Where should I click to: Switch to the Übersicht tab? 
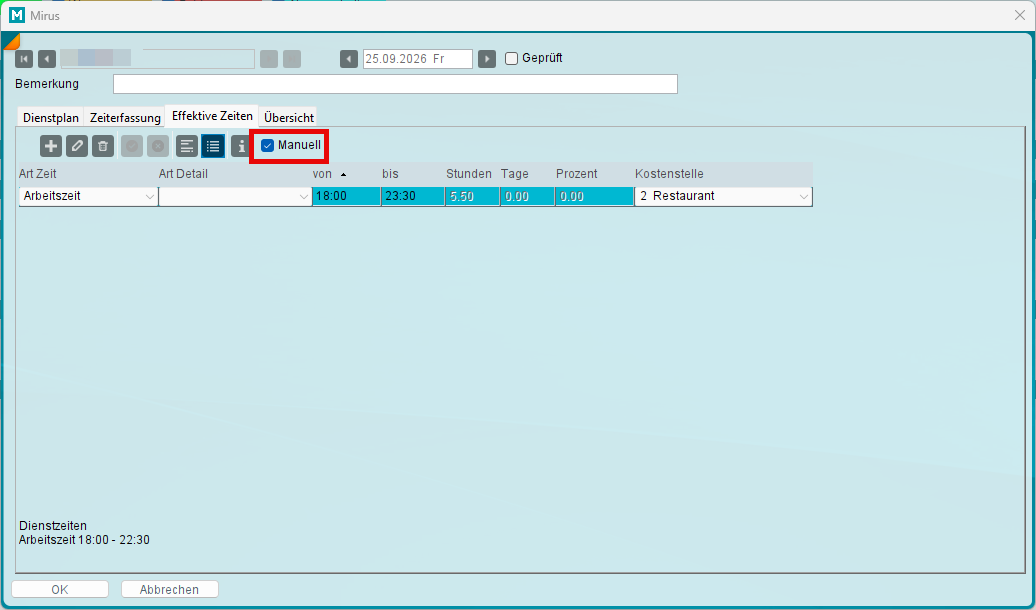[289, 118]
